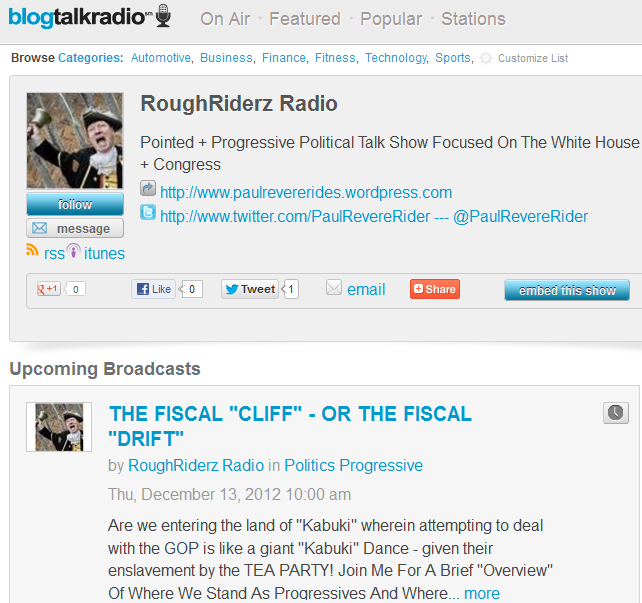Open the Stations navigation tab
642x603 pixels.
(x=473, y=19)
